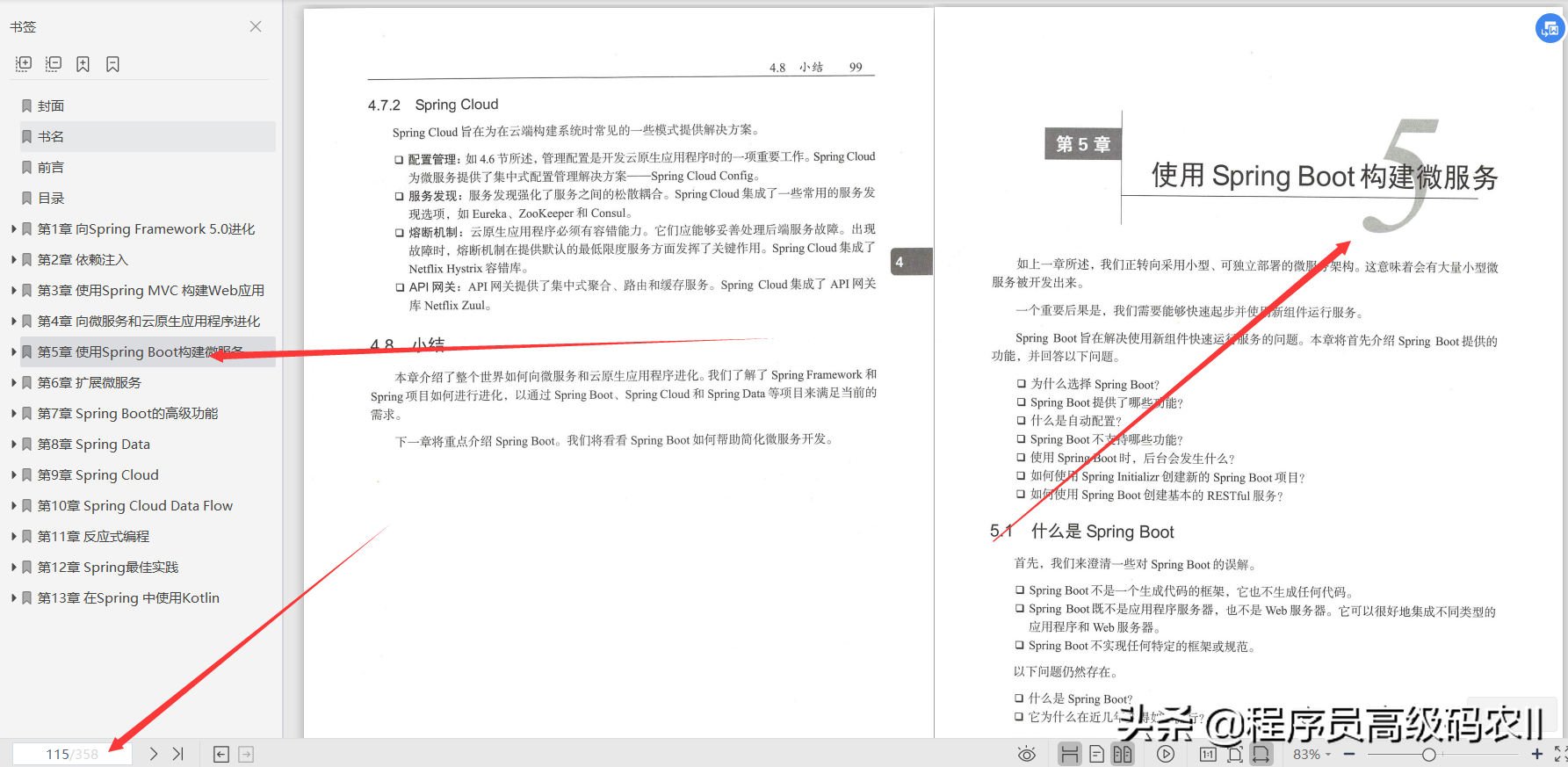Click the add bookmark icon
1568x767 pixels.
[83, 64]
